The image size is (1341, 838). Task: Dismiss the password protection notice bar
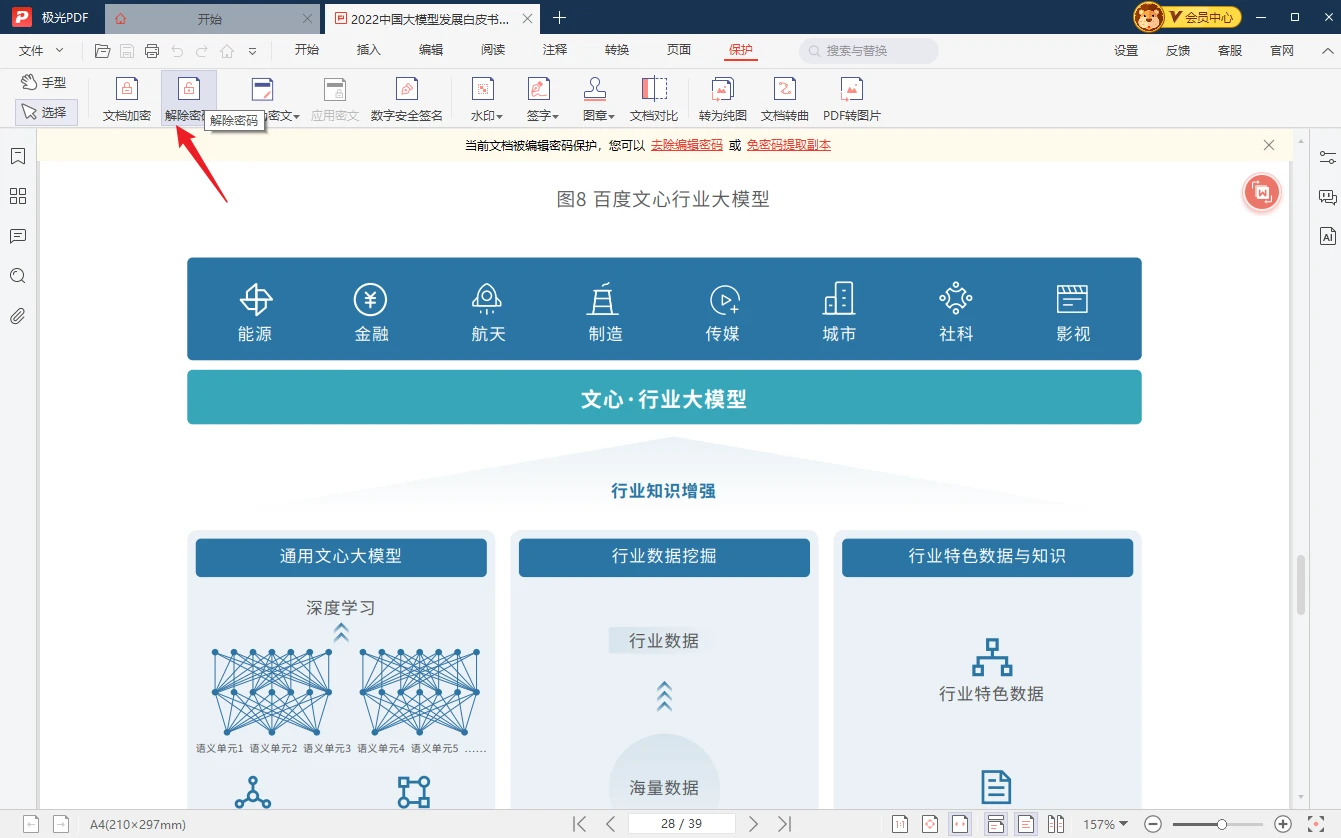[x=1269, y=145]
